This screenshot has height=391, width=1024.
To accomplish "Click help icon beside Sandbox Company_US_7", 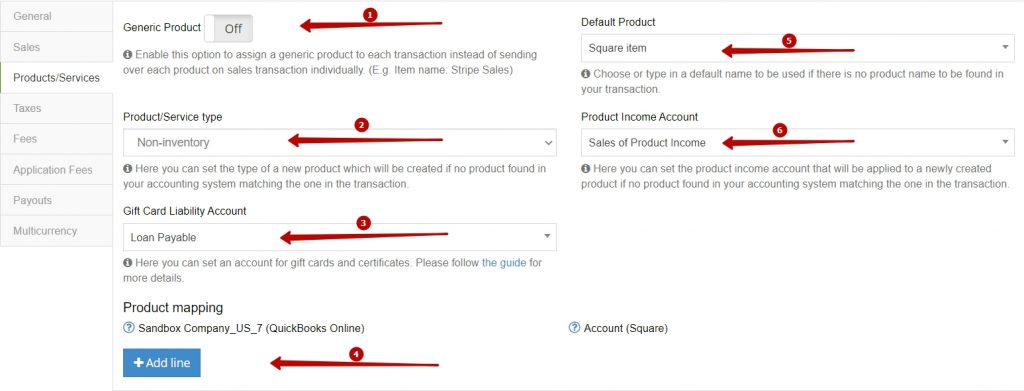I will pos(129,328).
